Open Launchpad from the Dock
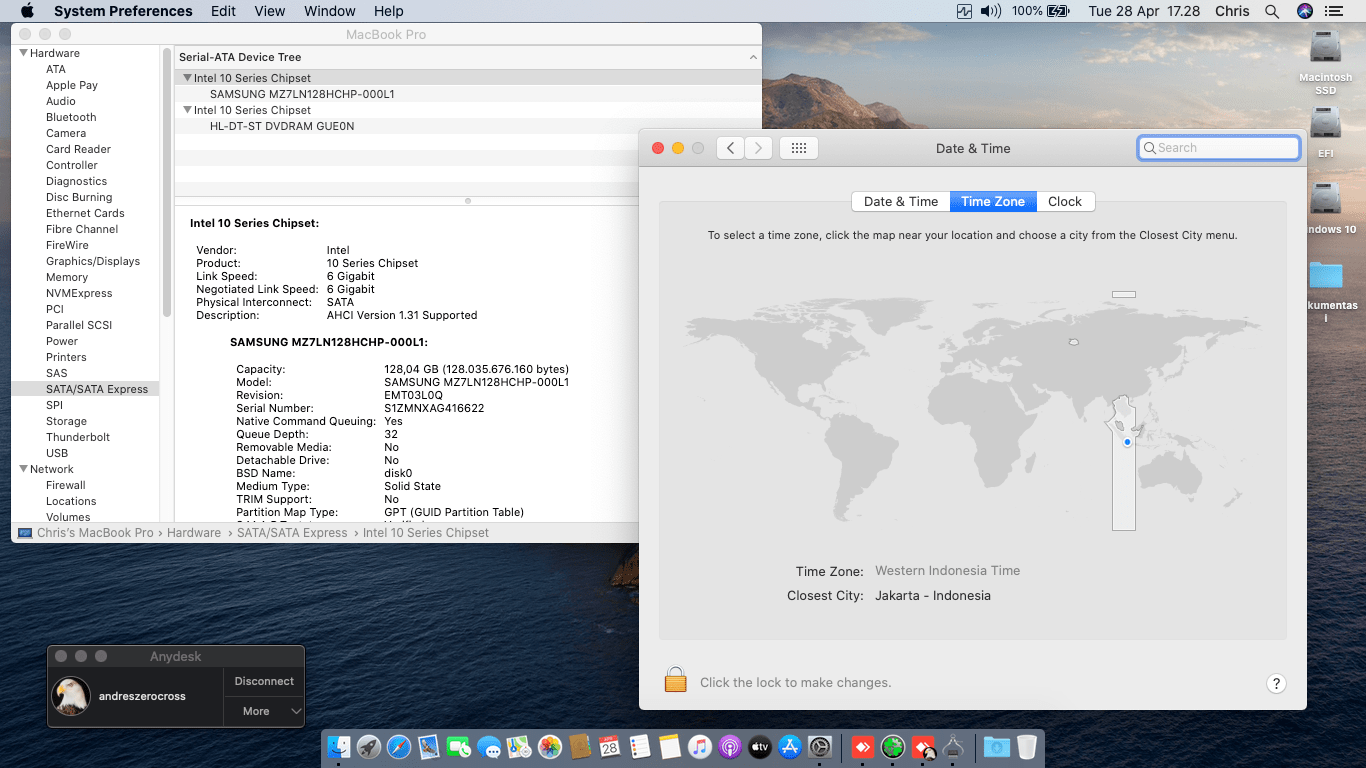 click(369, 747)
